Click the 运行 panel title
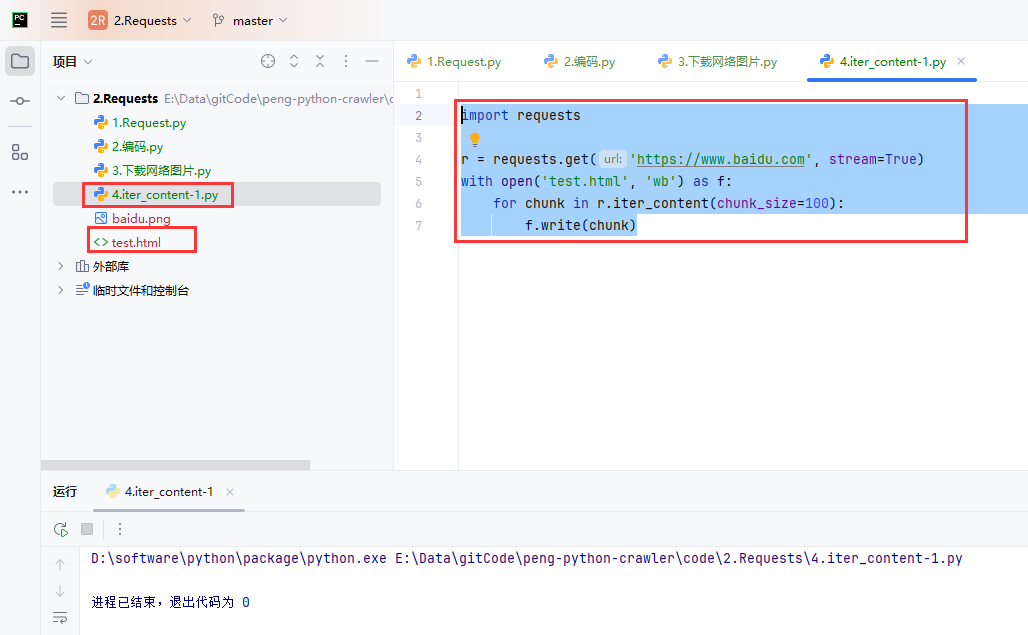The image size is (1028, 635). tap(65, 491)
